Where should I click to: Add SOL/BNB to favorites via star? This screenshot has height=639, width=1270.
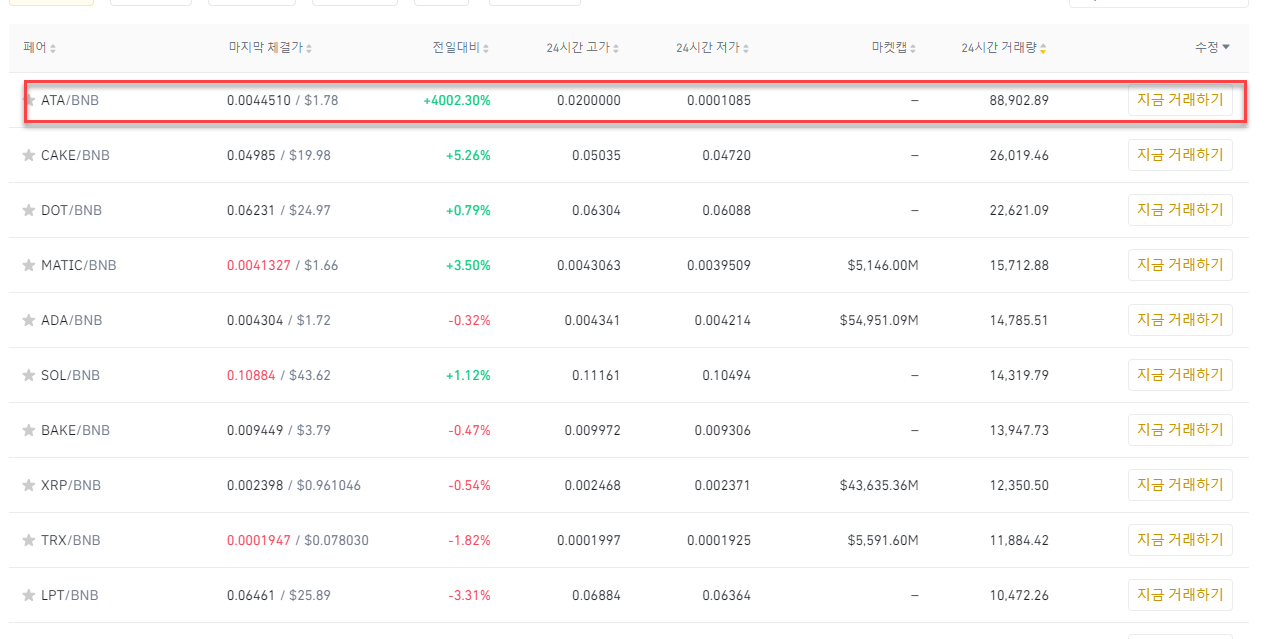(29, 375)
